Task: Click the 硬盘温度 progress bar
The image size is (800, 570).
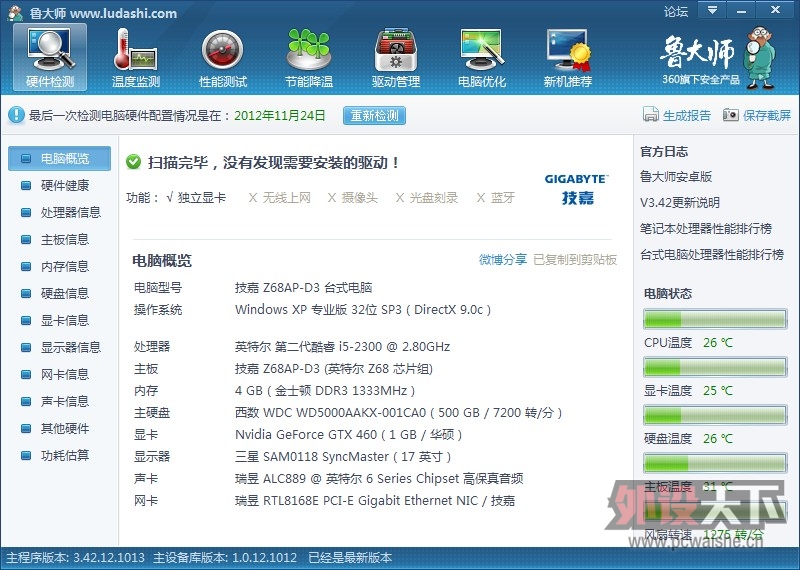Action: 715,415
